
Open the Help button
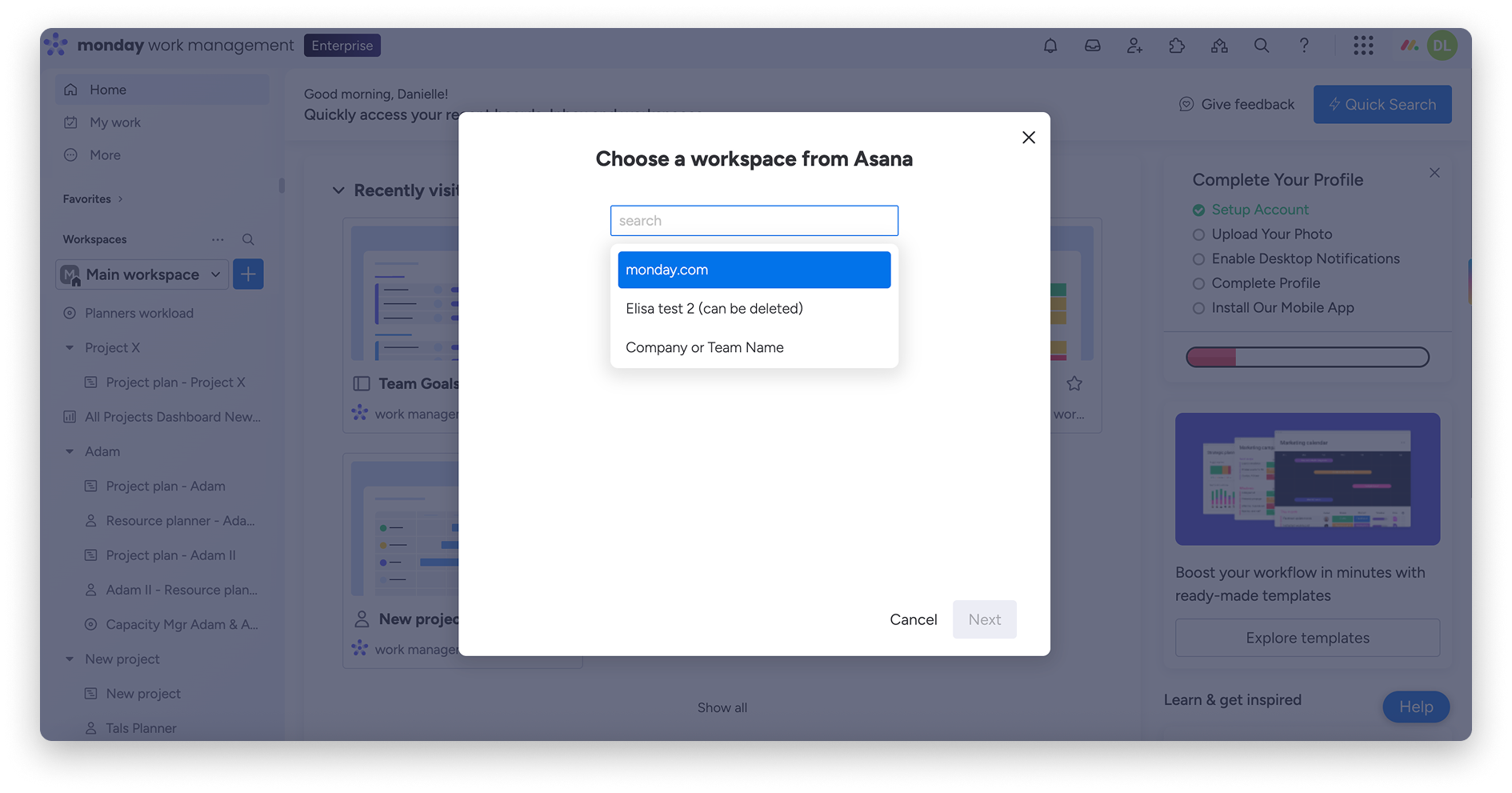click(x=1416, y=707)
